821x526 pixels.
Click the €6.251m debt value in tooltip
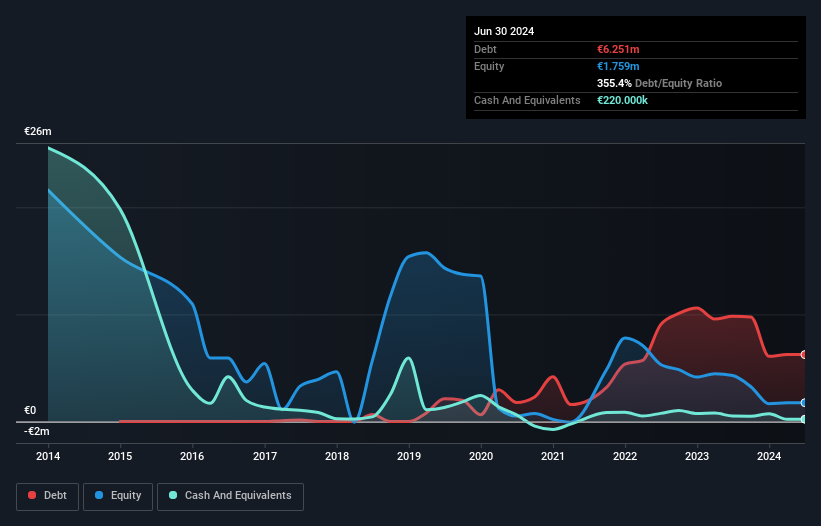coord(618,49)
